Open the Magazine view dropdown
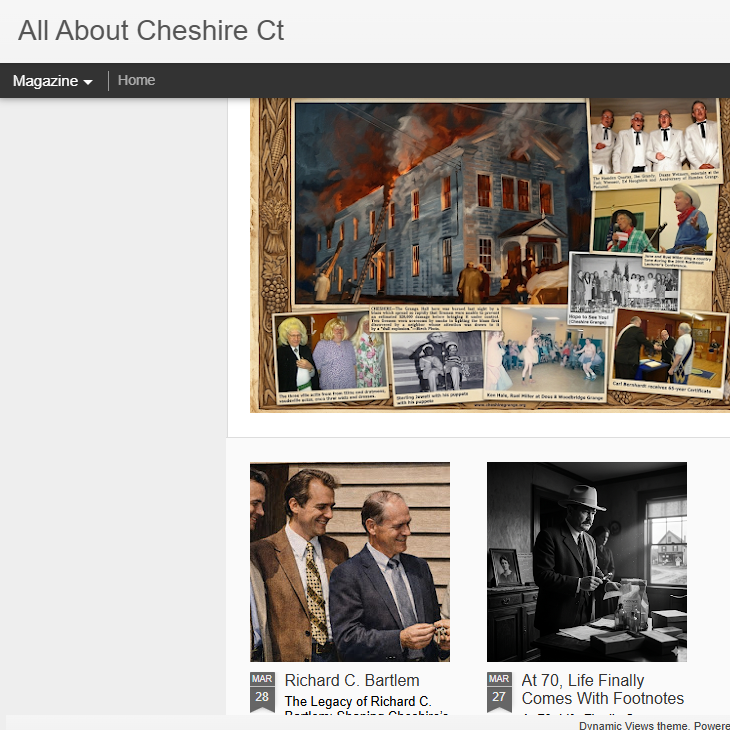730x730 pixels. [53, 81]
